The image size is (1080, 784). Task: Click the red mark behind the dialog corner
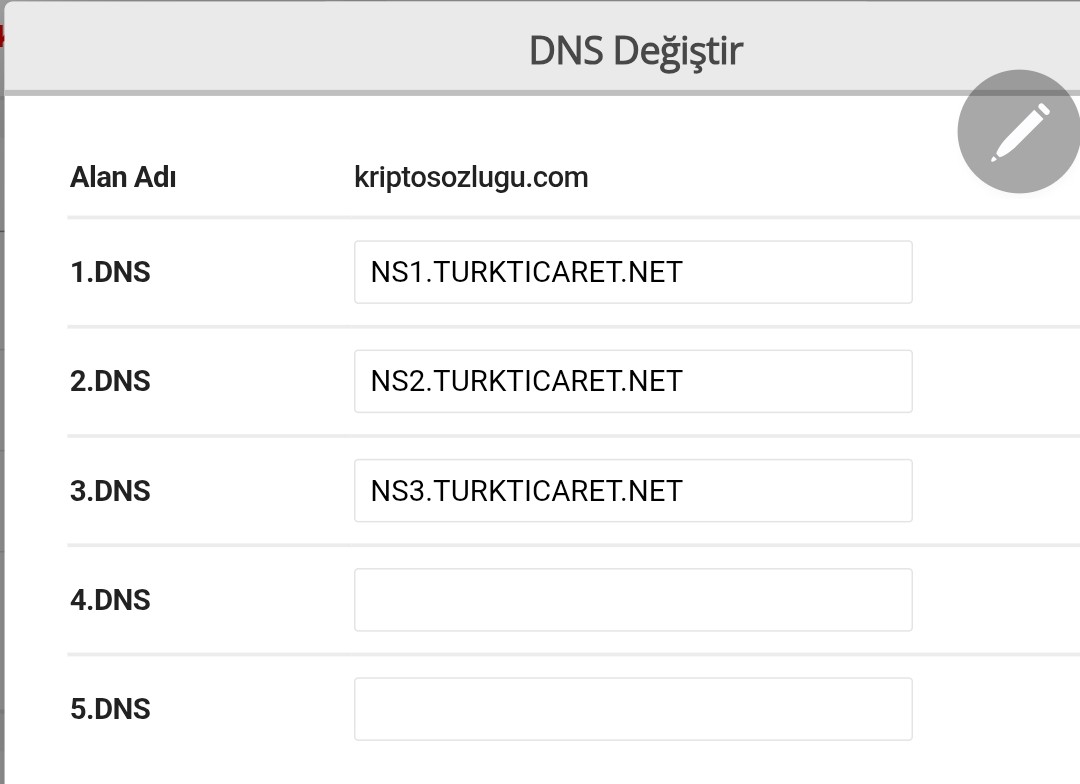1,36
